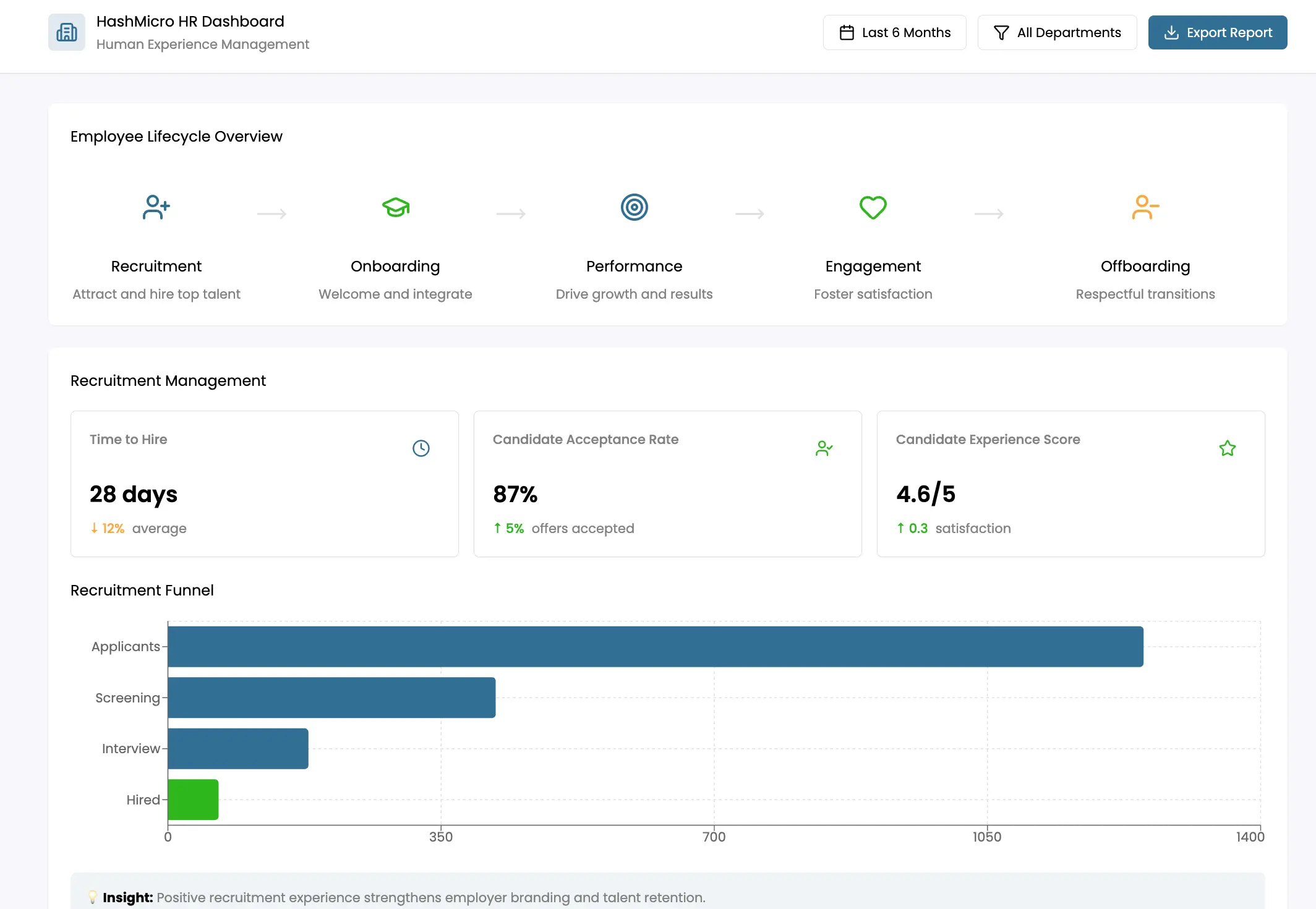Click the Recruitment person-plus icon

[156, 208]
